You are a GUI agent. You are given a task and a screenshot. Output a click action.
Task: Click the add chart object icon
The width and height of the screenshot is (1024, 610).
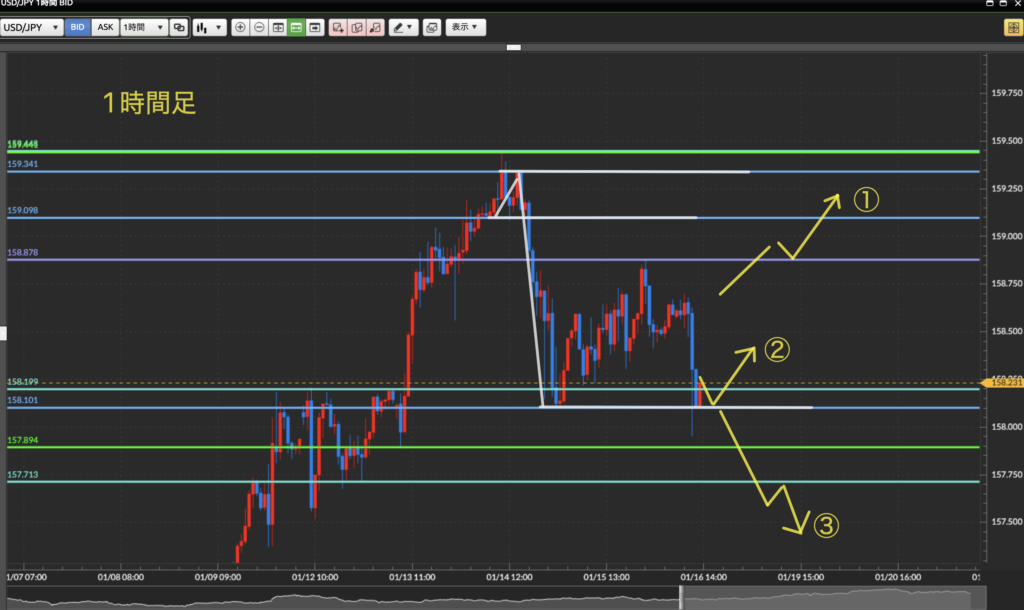click(x=338, y=28)
